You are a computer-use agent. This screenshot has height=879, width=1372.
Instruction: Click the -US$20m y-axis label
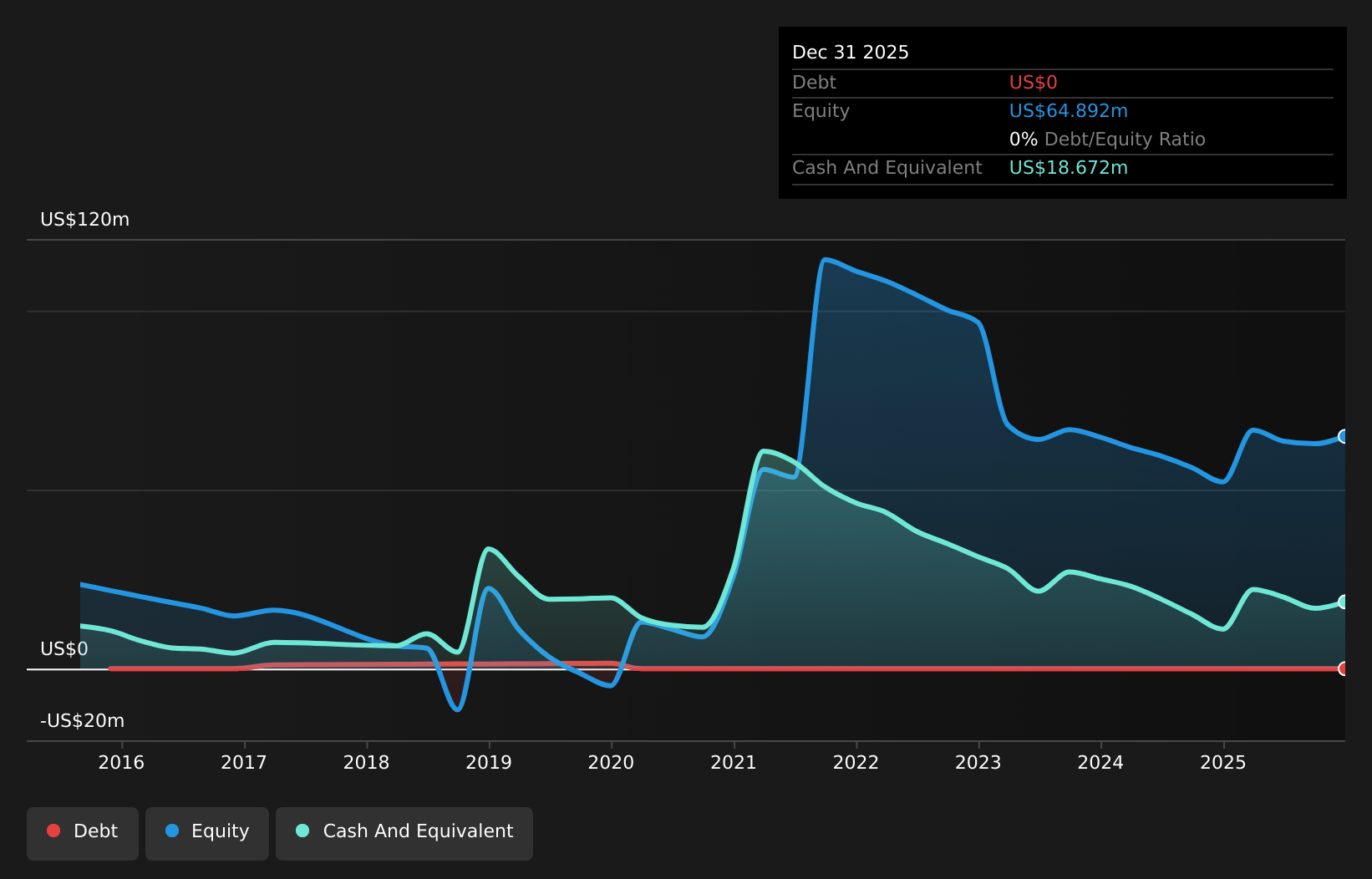(x=83, y=721)
